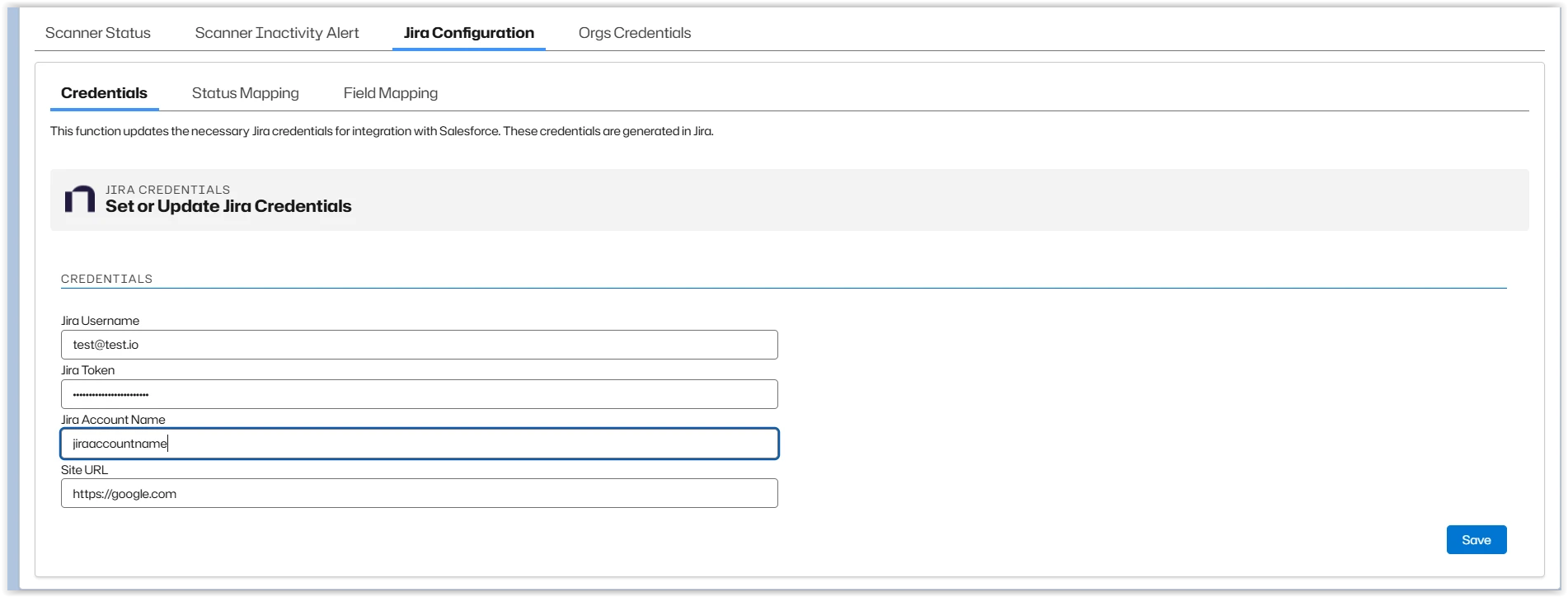The image size is (1568, 597).
Task: Select the Jira Configuration tab
Action: pos(468,33)
